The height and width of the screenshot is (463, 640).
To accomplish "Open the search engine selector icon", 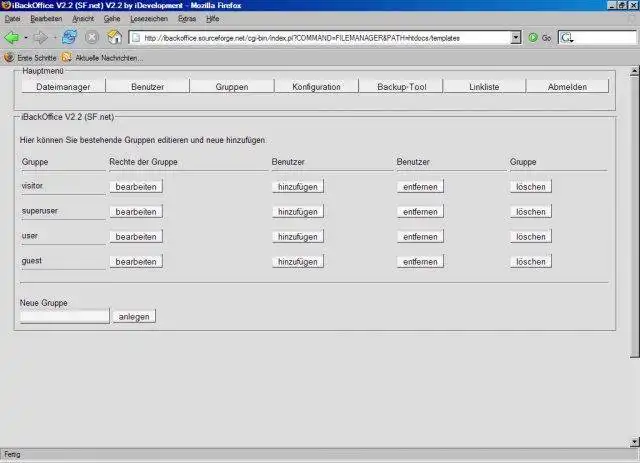I will pyautogui.click(x=567, y=38).
